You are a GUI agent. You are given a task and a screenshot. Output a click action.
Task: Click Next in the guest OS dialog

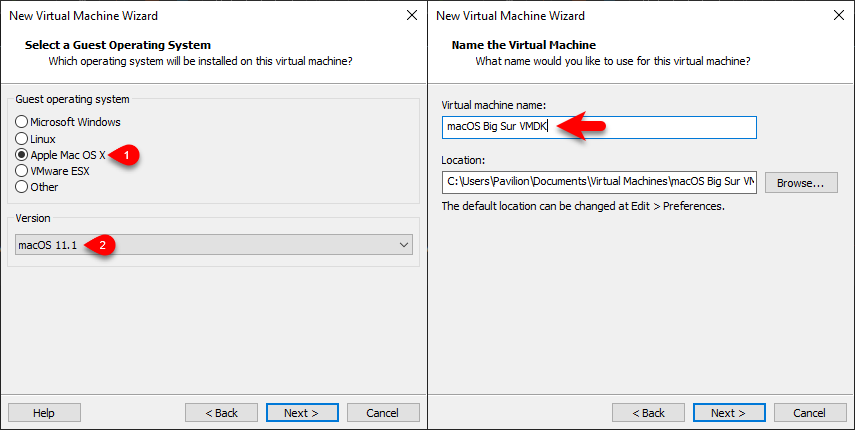302,413
